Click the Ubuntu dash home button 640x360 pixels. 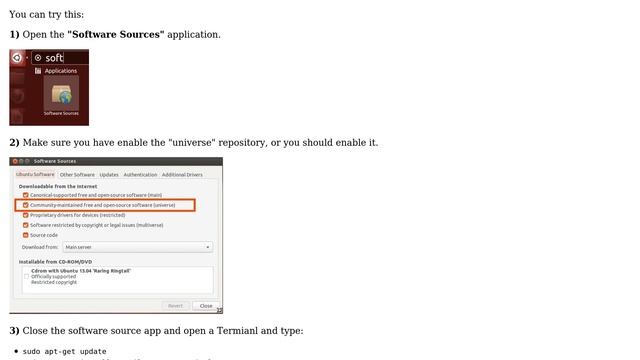tap(17, 58)
